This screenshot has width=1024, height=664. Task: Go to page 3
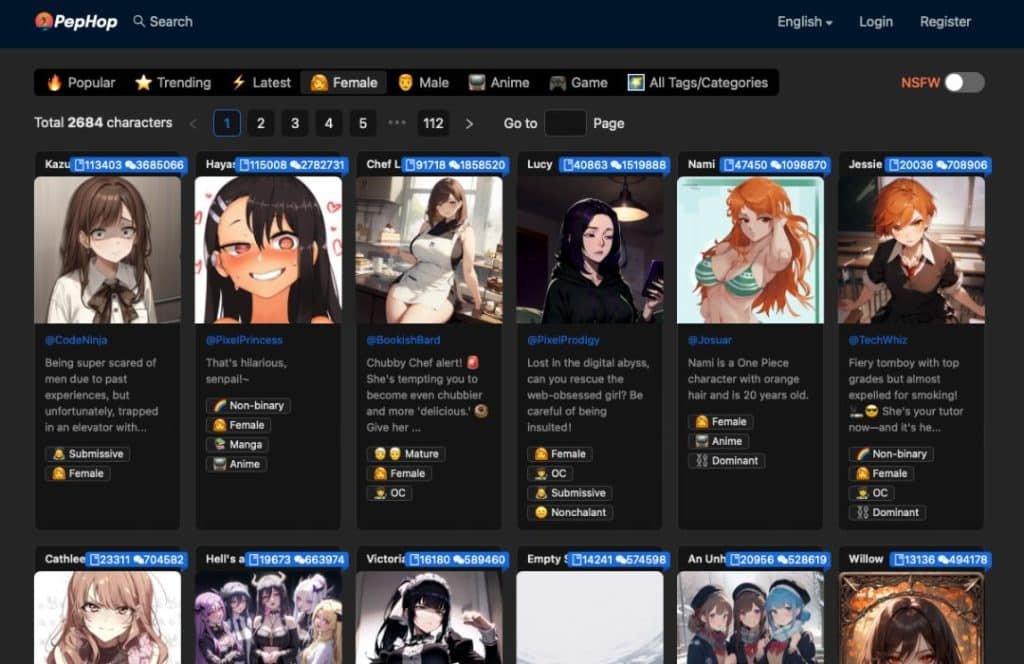[295, 123]
